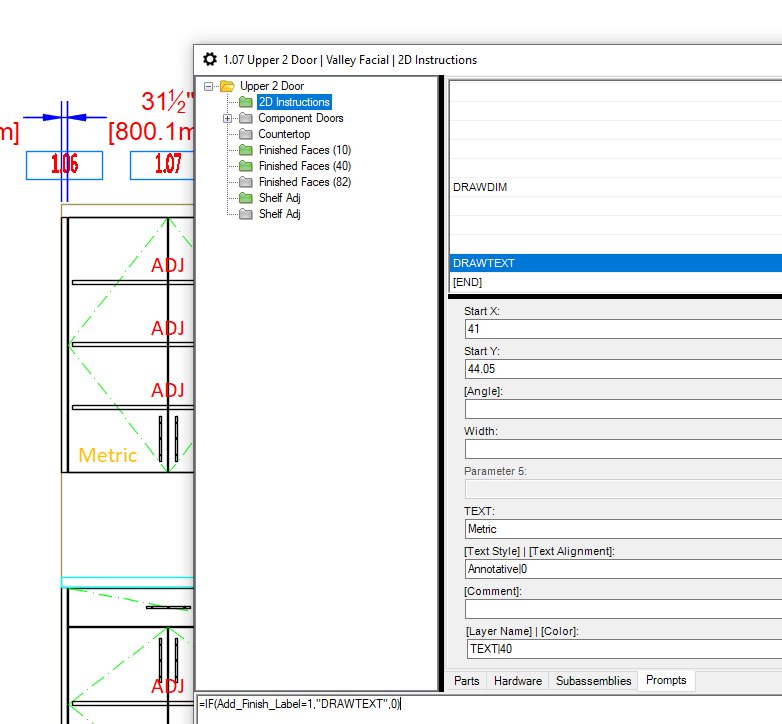The width and height of the screenshot is (782, 724).
Task: Click the open folder icon for Upper 2 Door
Action: point(227,86)
